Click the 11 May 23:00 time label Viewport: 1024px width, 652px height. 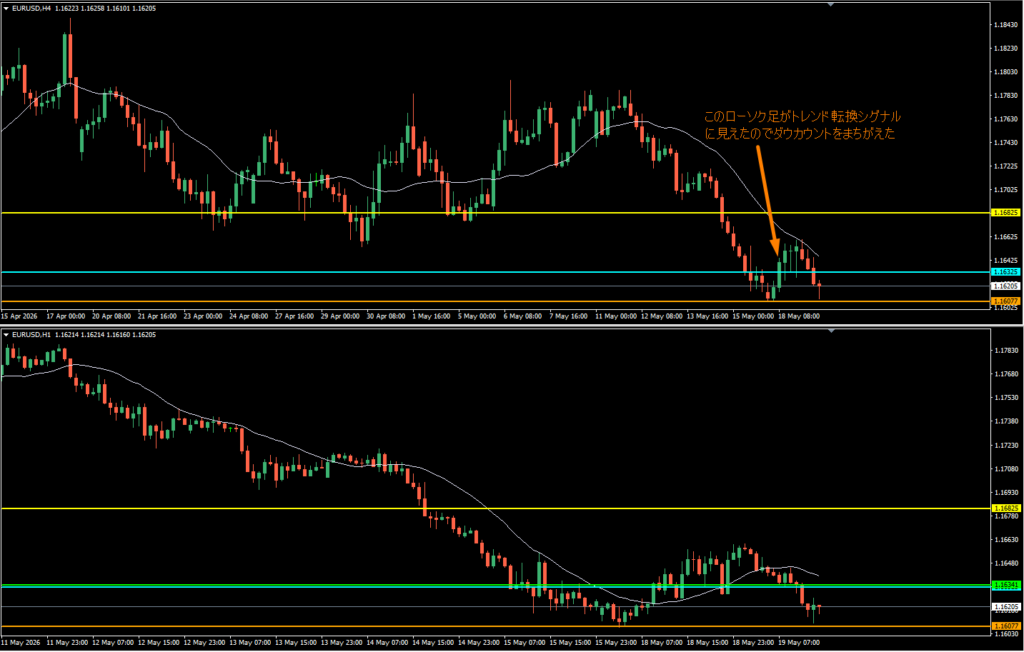point(68,642)
